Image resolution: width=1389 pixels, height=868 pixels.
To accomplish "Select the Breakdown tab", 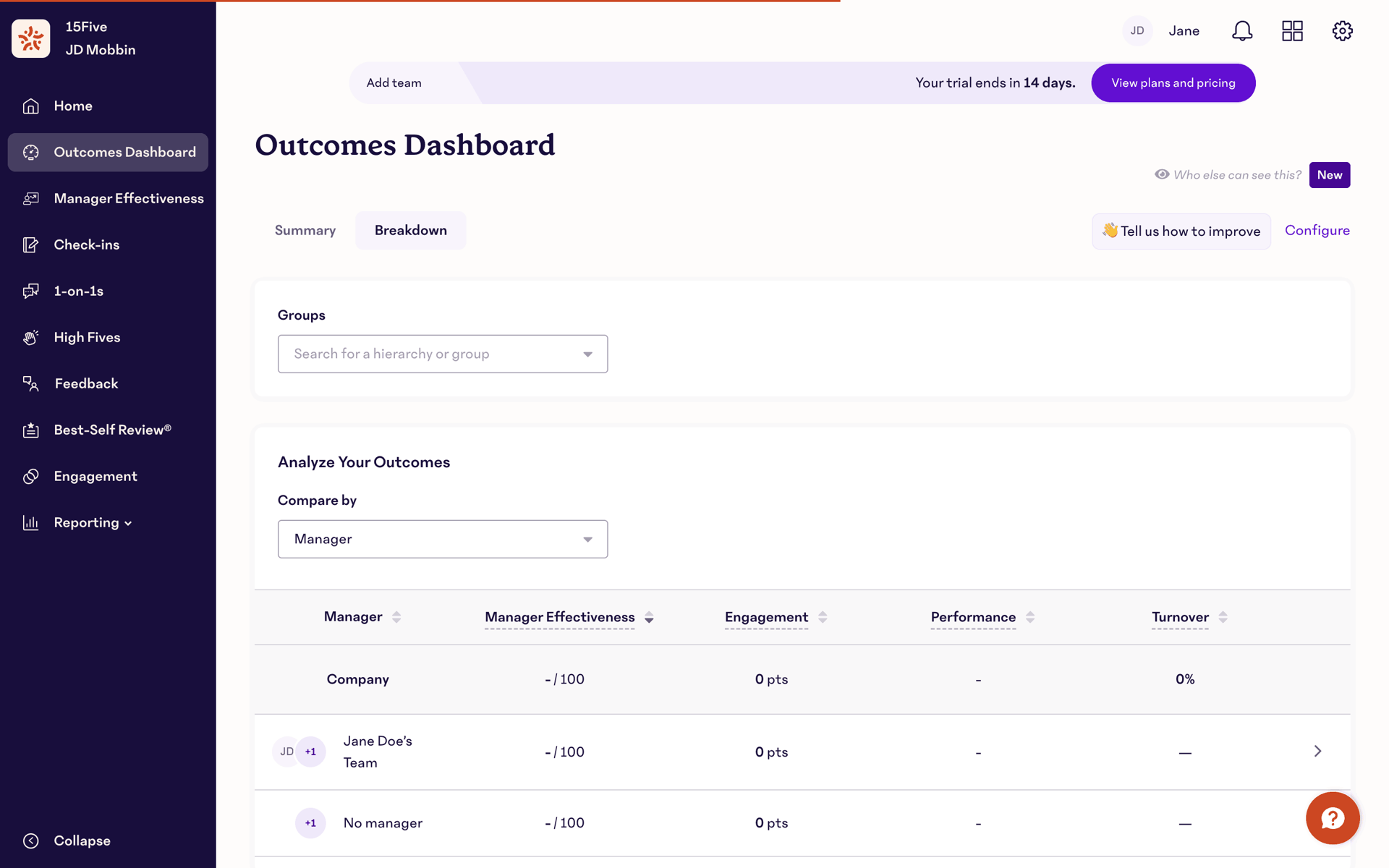I will 411,230.
